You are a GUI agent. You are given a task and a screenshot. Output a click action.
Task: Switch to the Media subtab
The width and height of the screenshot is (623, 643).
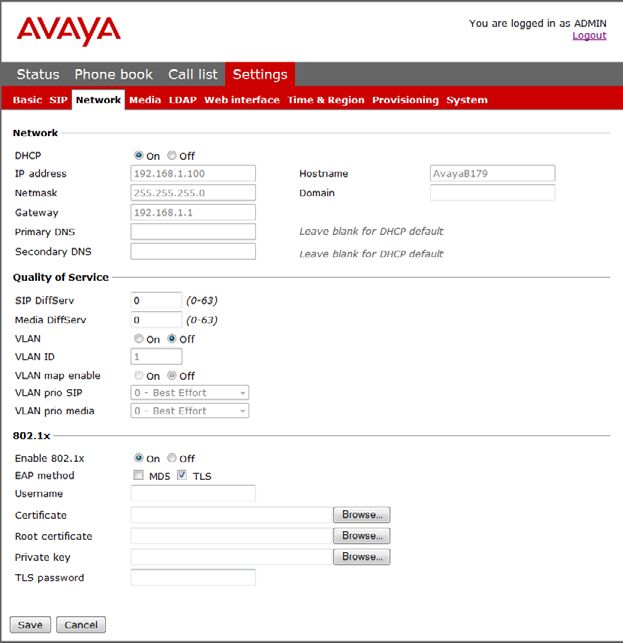pyautogui.click(x=145, y=100)
